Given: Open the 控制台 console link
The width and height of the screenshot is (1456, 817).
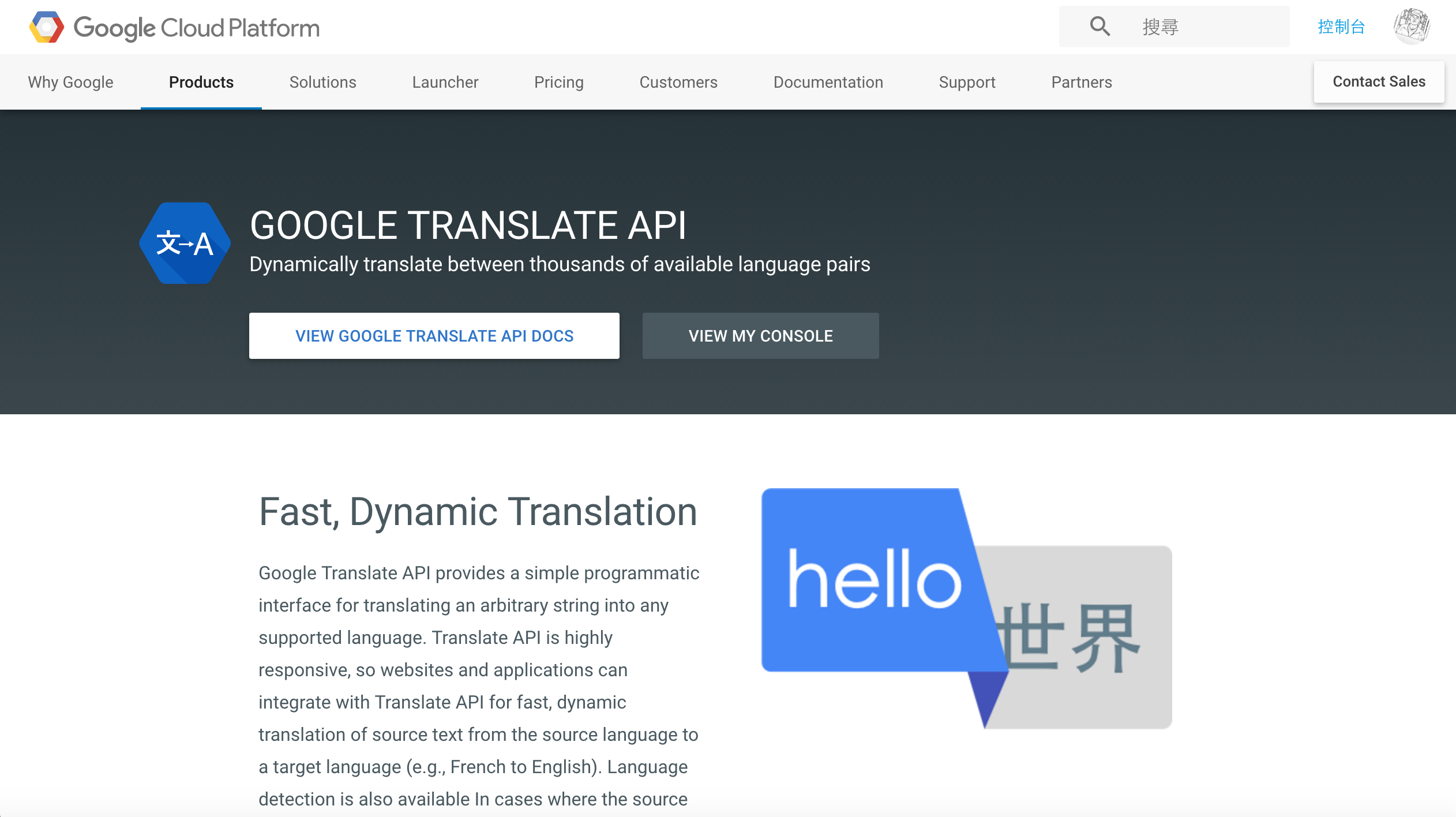Looking at the screenshot, I should 1341,27.
